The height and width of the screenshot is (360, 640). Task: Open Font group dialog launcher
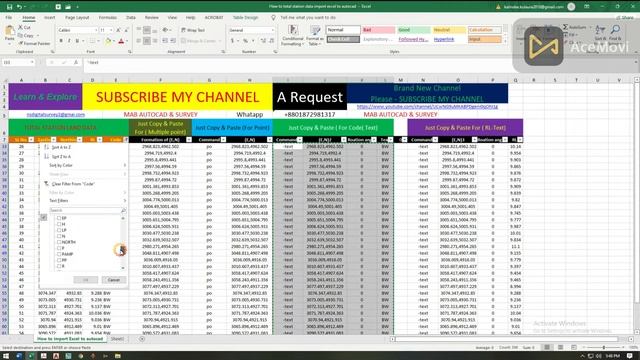point(130,52)
